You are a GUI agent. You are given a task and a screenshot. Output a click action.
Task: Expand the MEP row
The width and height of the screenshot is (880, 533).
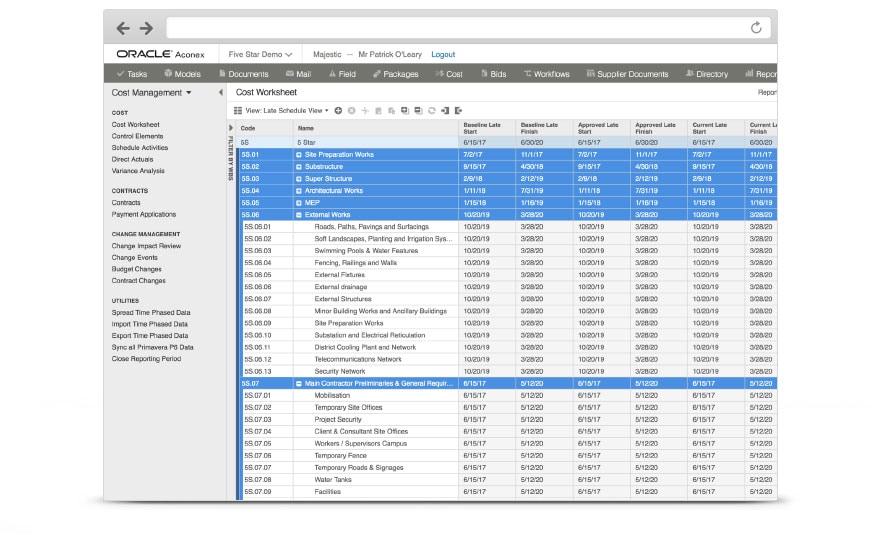299,203
